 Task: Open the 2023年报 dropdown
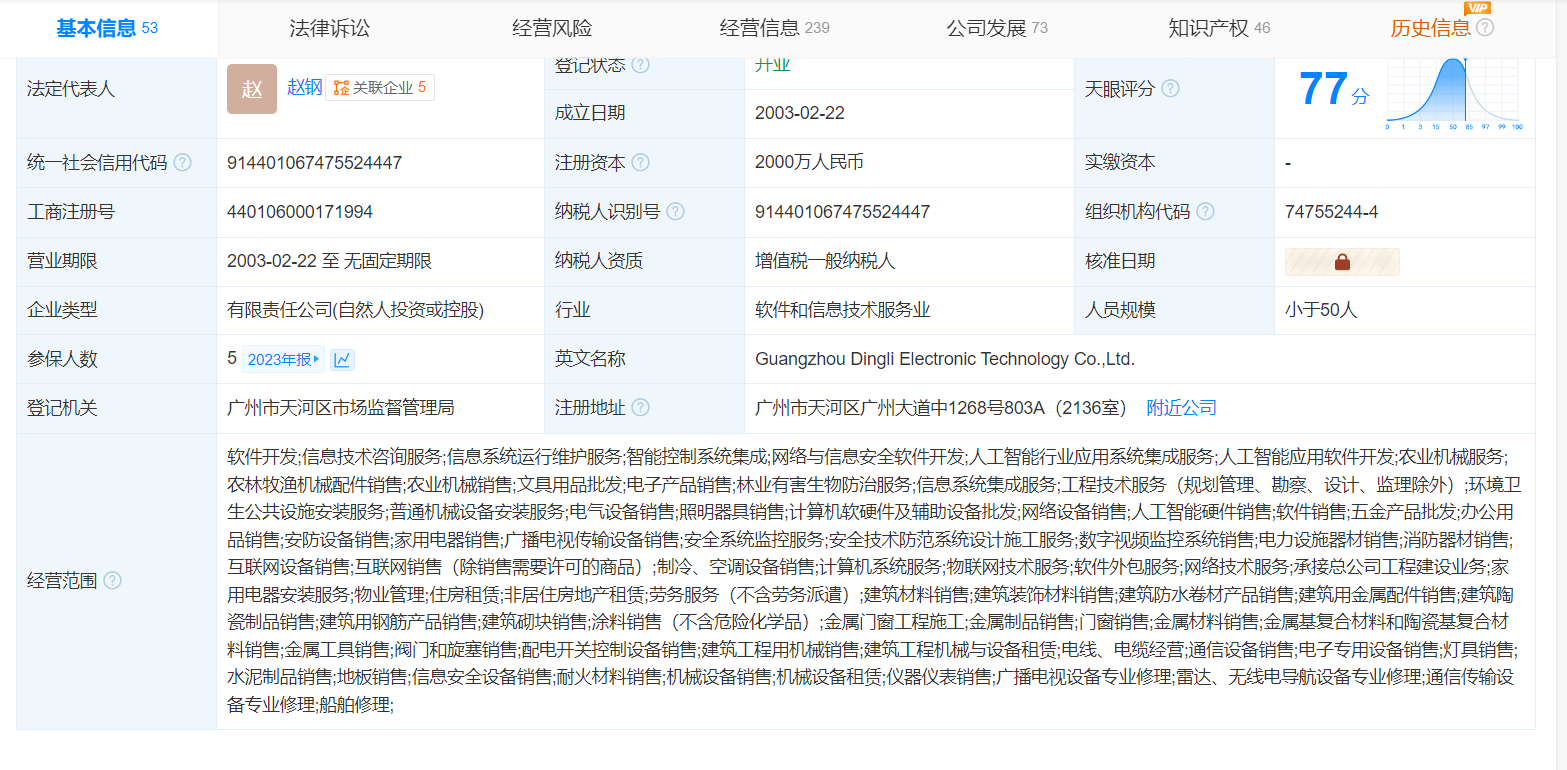click(284, 360)
